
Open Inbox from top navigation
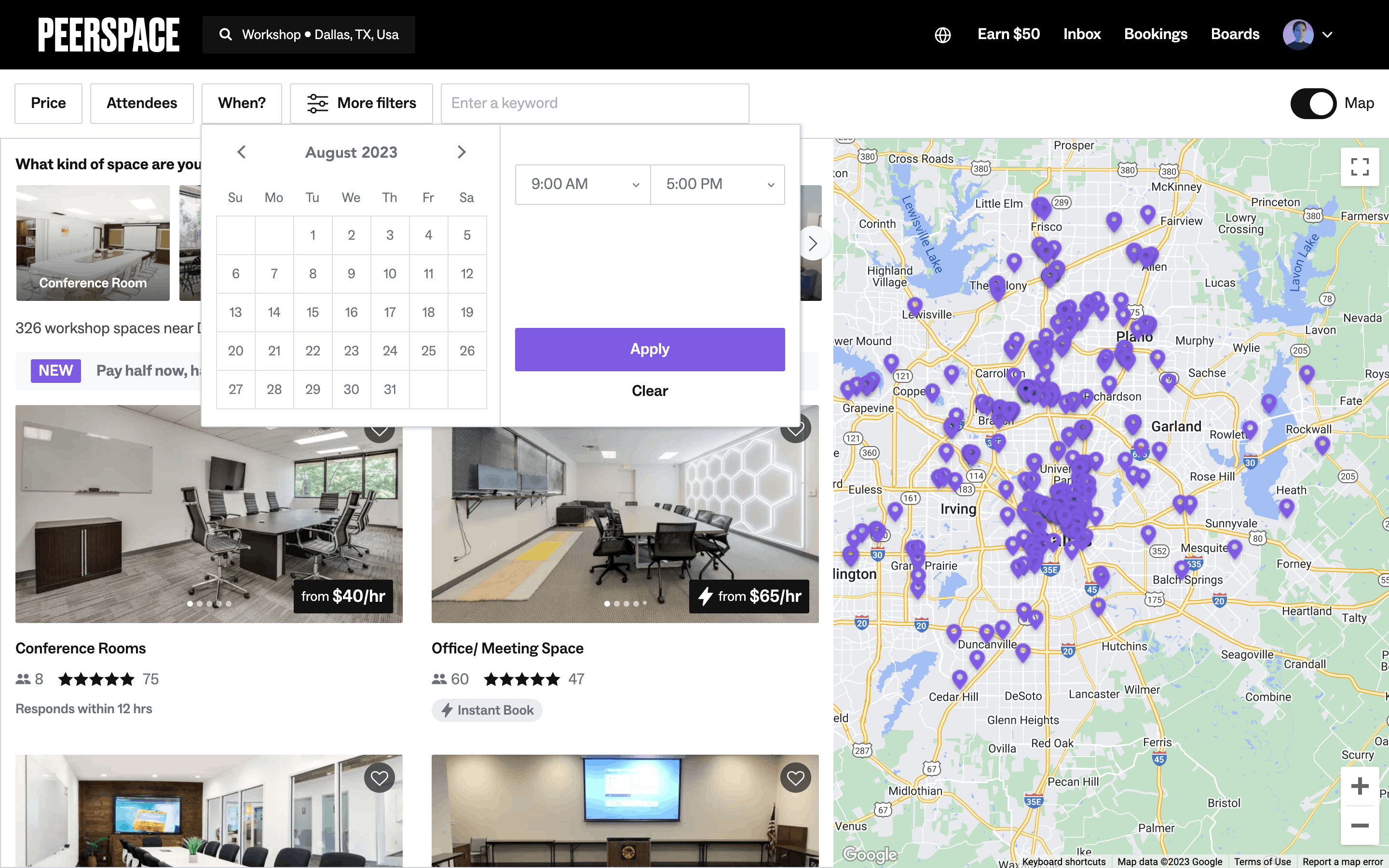click(x=1082, y=34)
